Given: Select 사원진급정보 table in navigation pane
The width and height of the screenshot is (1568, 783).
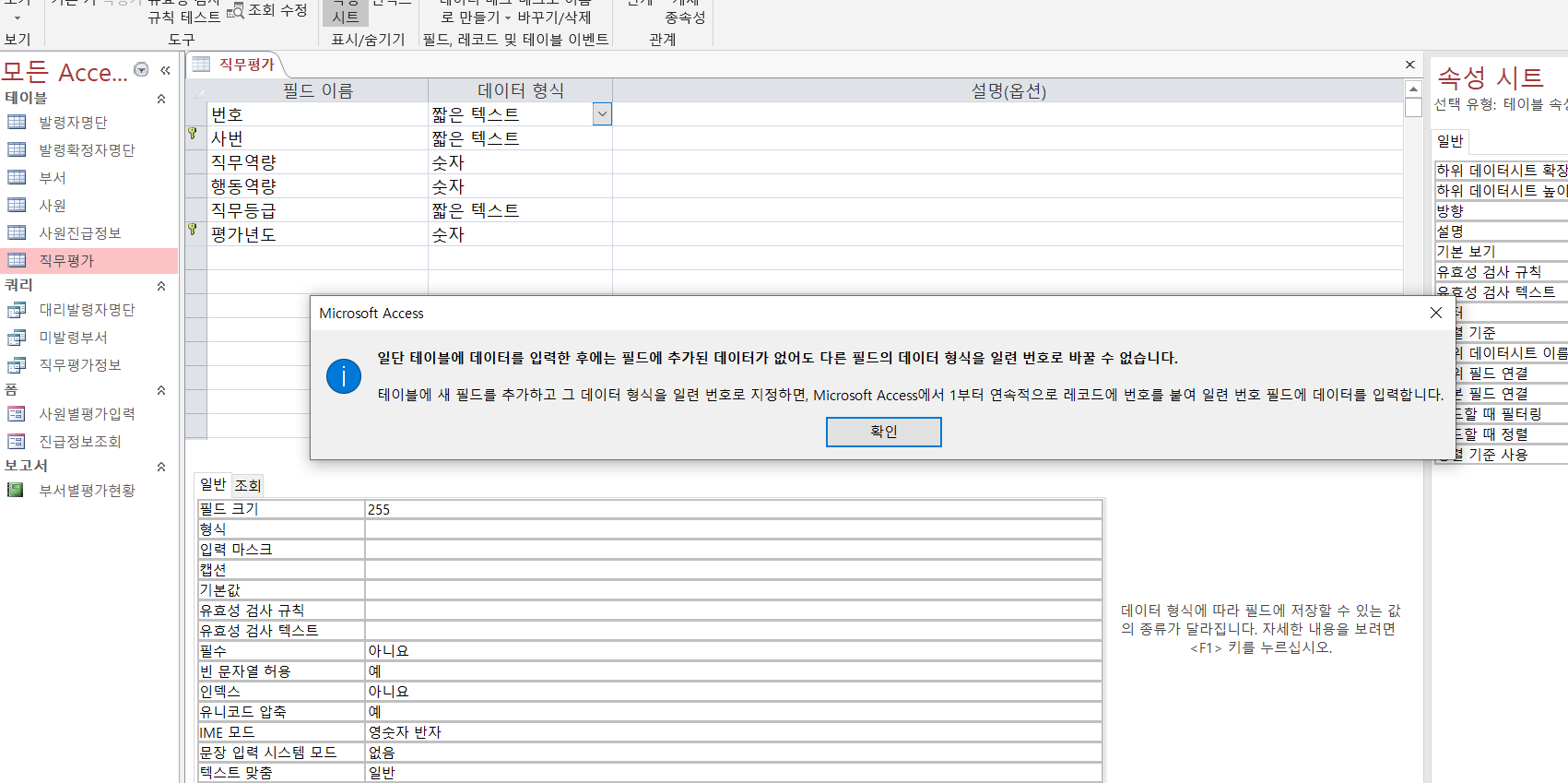Looking at the screenshot, I should 79,233.
